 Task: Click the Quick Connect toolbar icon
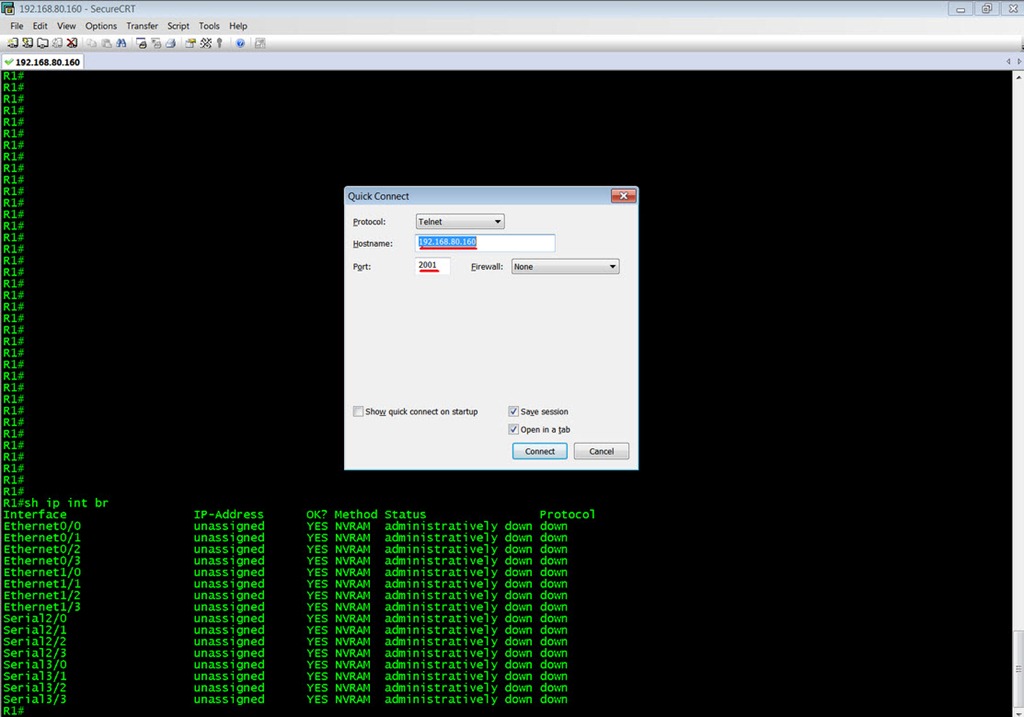[x=27, y=43]
